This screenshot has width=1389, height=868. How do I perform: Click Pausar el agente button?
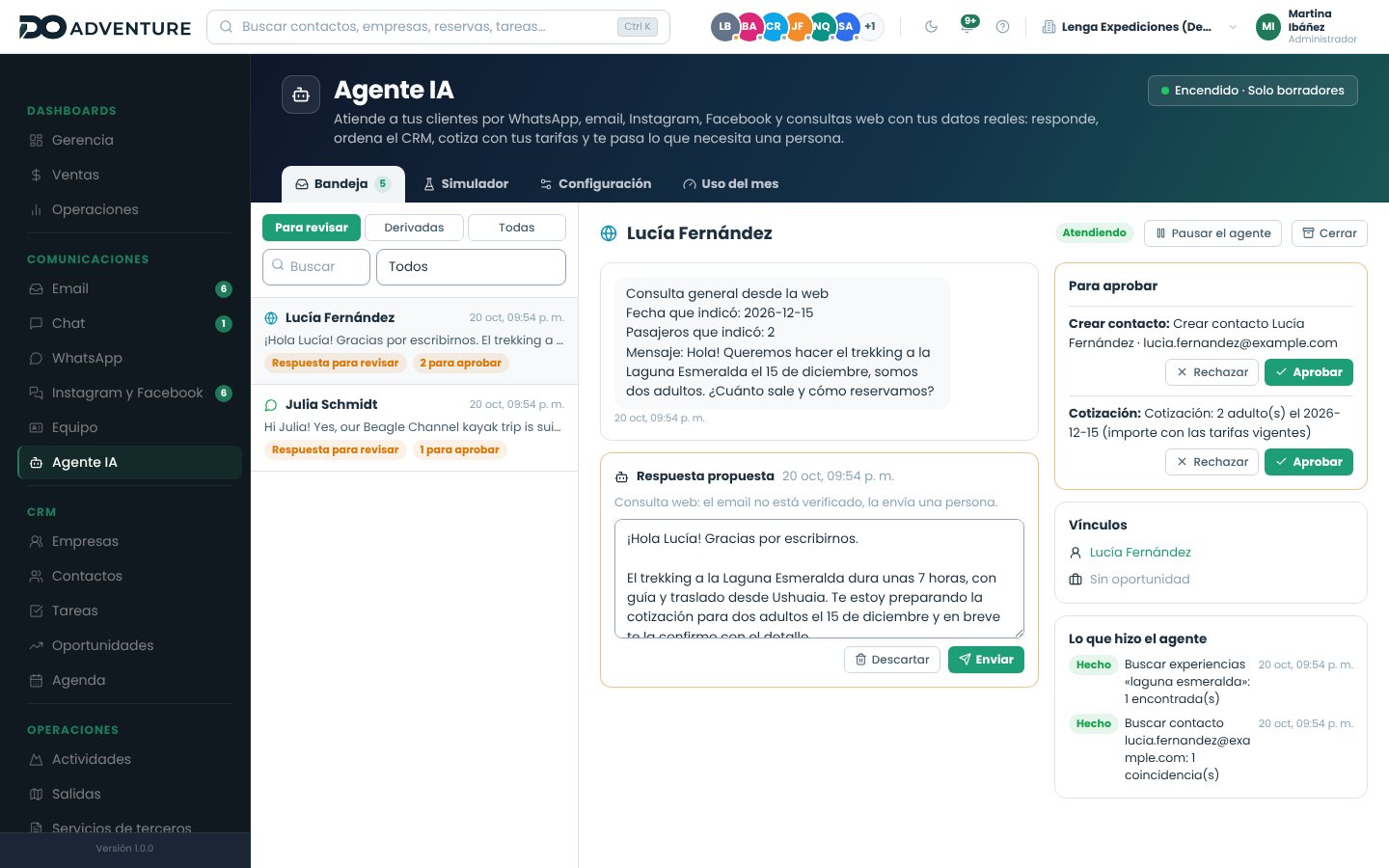(x=1213, y=233)
